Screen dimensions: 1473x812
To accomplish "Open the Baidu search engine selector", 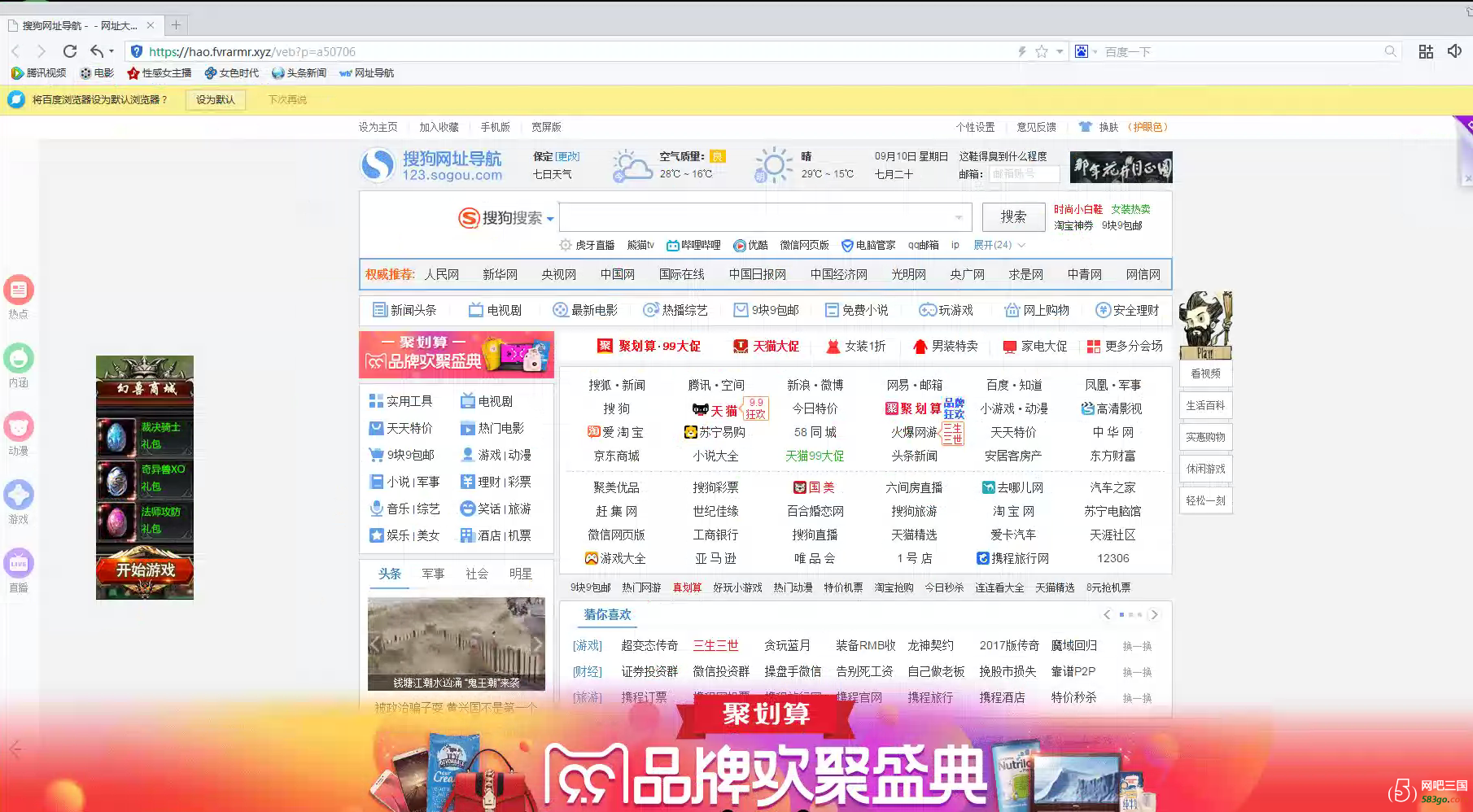I will [x=1086, y=51].
